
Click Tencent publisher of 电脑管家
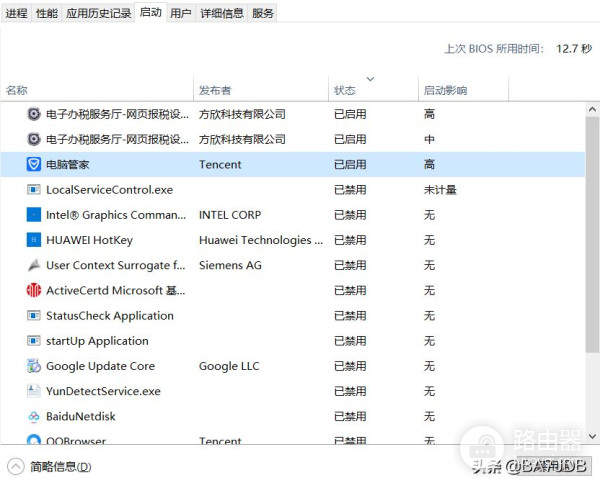point(220,165)
